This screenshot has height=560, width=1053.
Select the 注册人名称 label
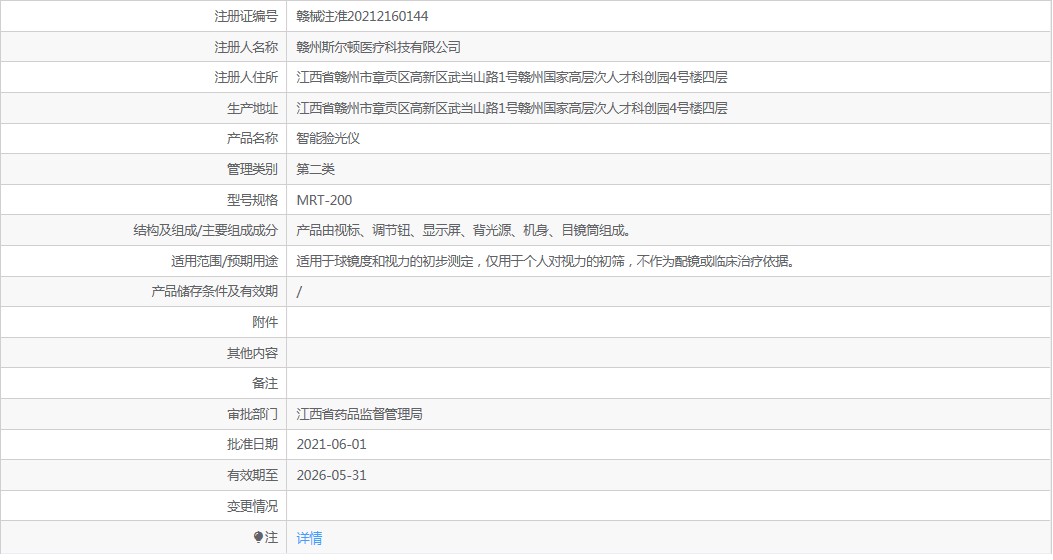pyautogui.click(x=246, y=47)
